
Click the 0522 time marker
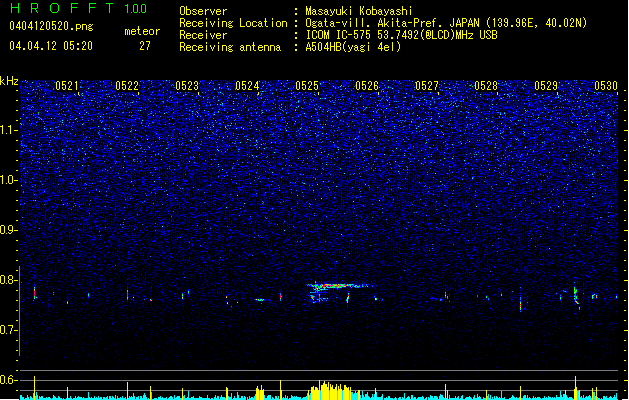pyautogui.click(x=127, y=86)
